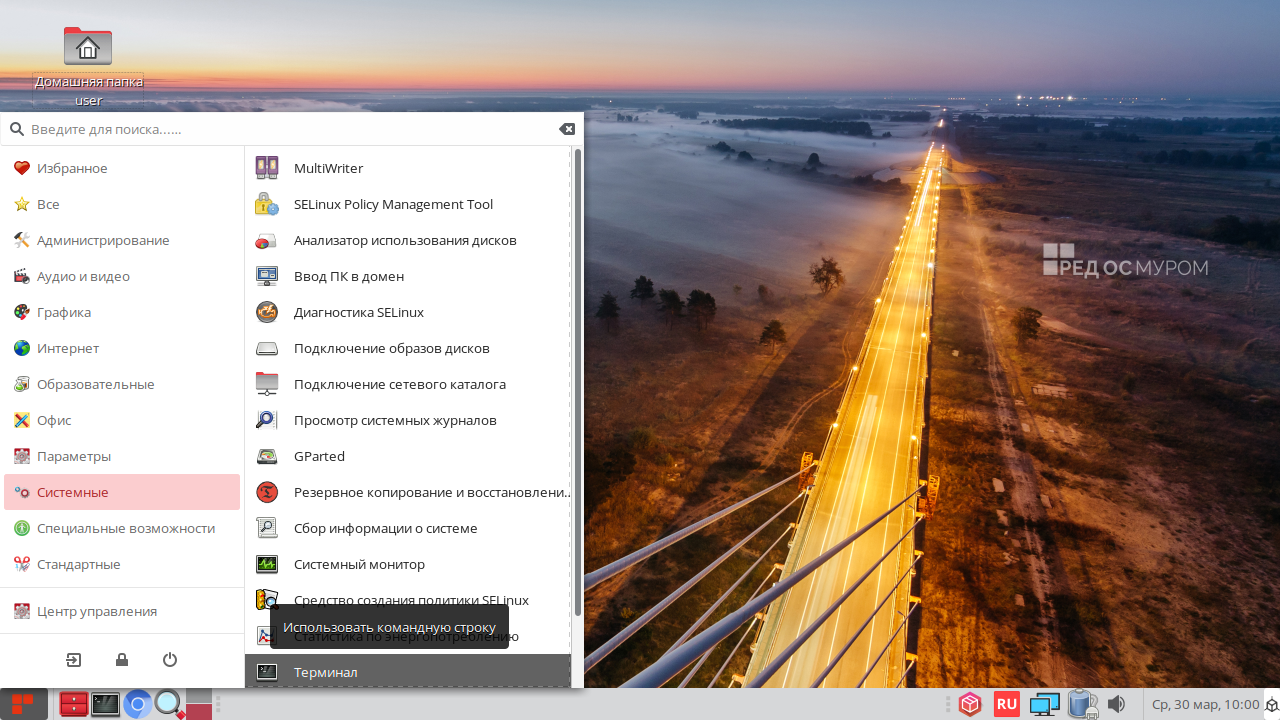Launch Анализатор использования дисков
Screen dimensions: 1280x720
(404, 240)
